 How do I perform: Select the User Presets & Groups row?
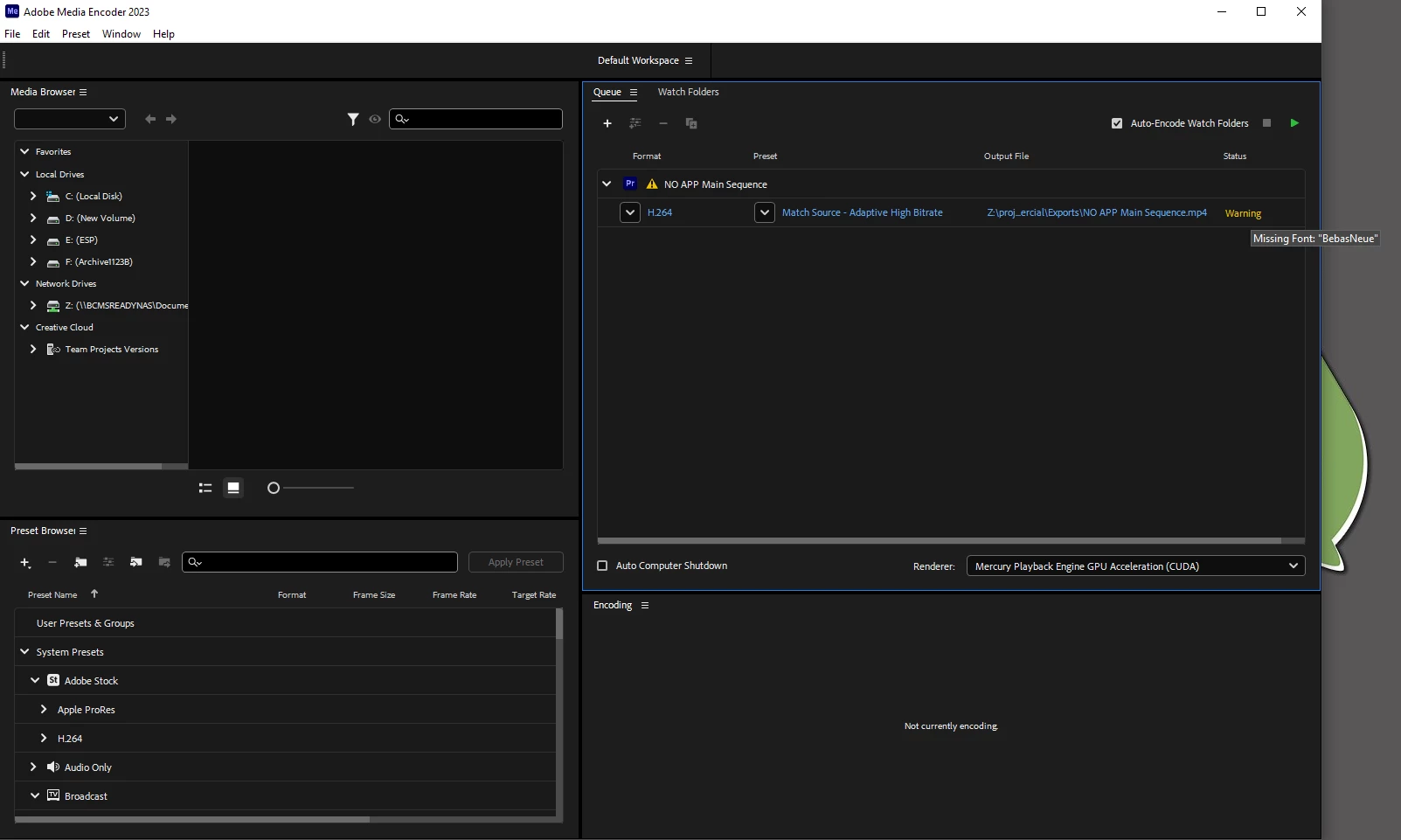[x=285, y=623]
